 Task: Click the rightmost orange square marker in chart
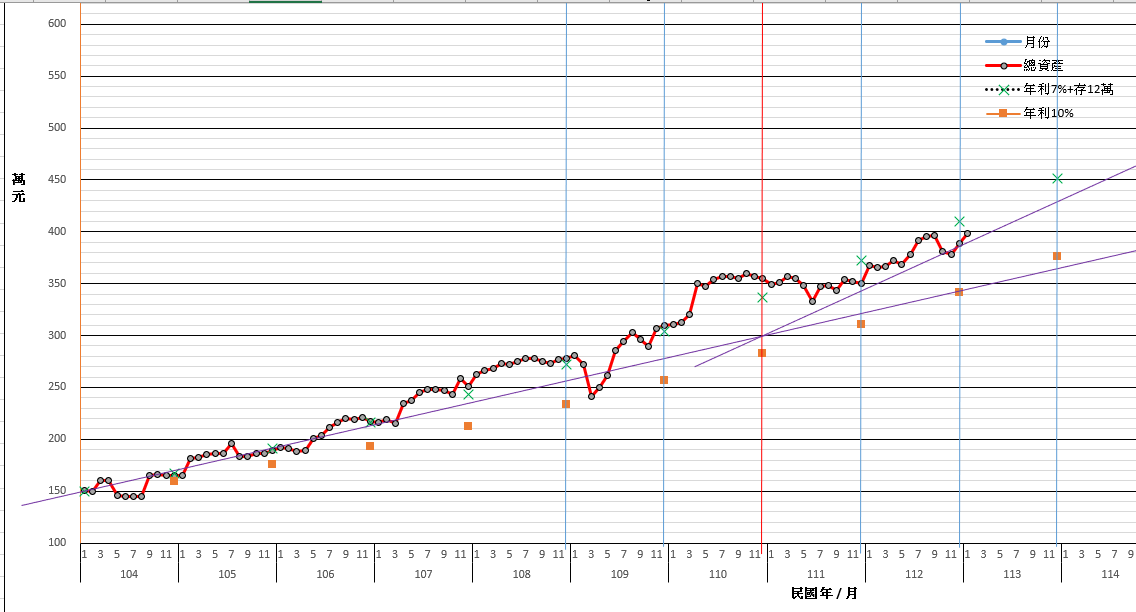1057,256
